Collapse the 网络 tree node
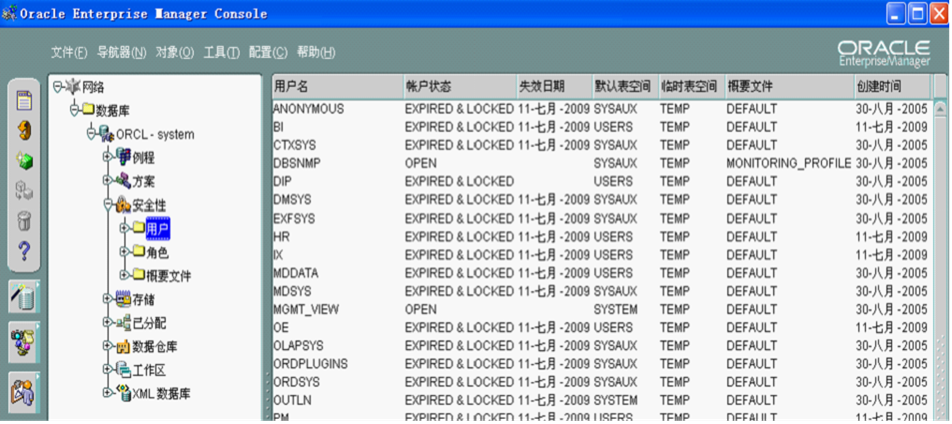 [58, 87]
